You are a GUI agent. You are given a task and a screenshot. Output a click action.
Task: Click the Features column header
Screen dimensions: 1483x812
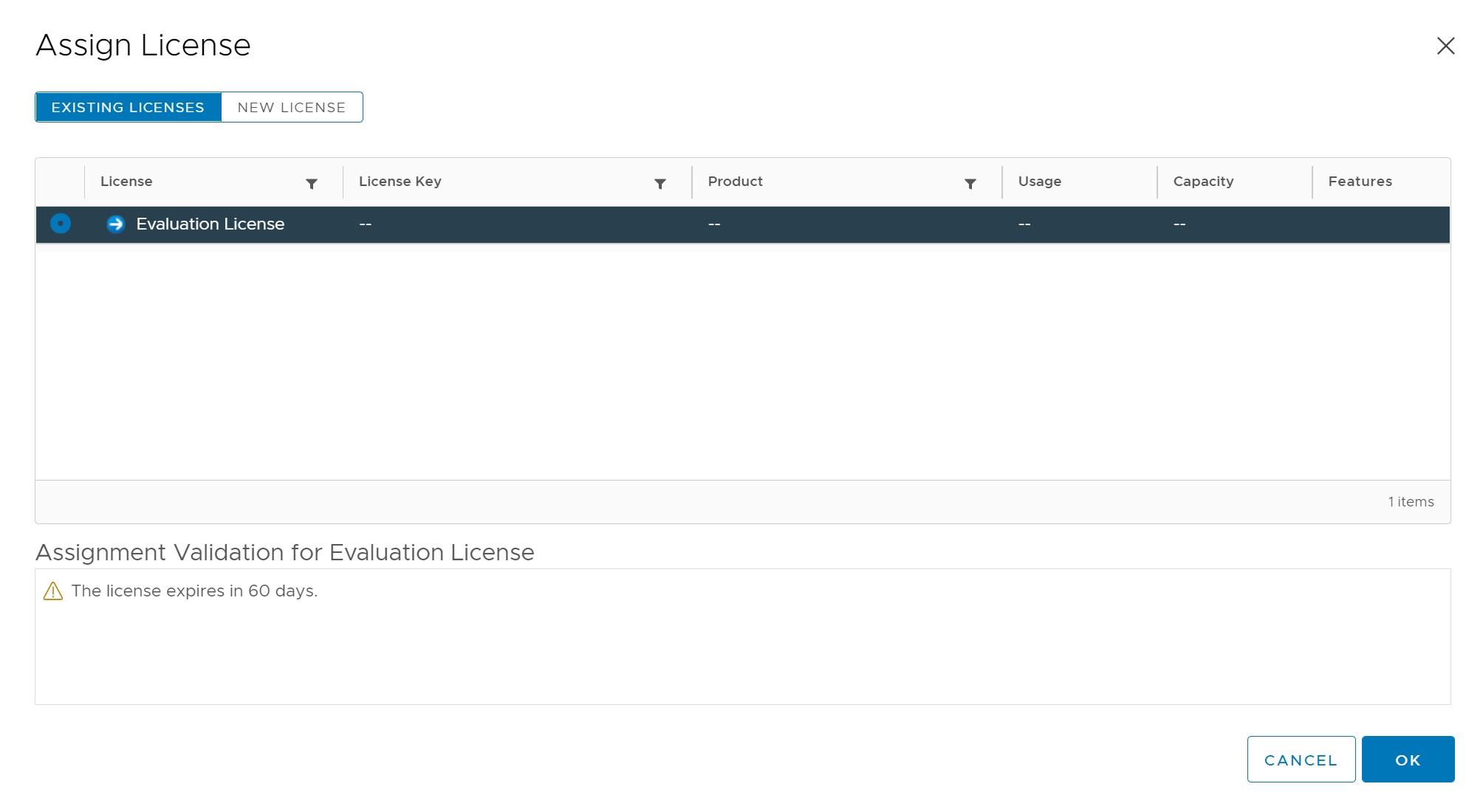tap(1360, 182)
